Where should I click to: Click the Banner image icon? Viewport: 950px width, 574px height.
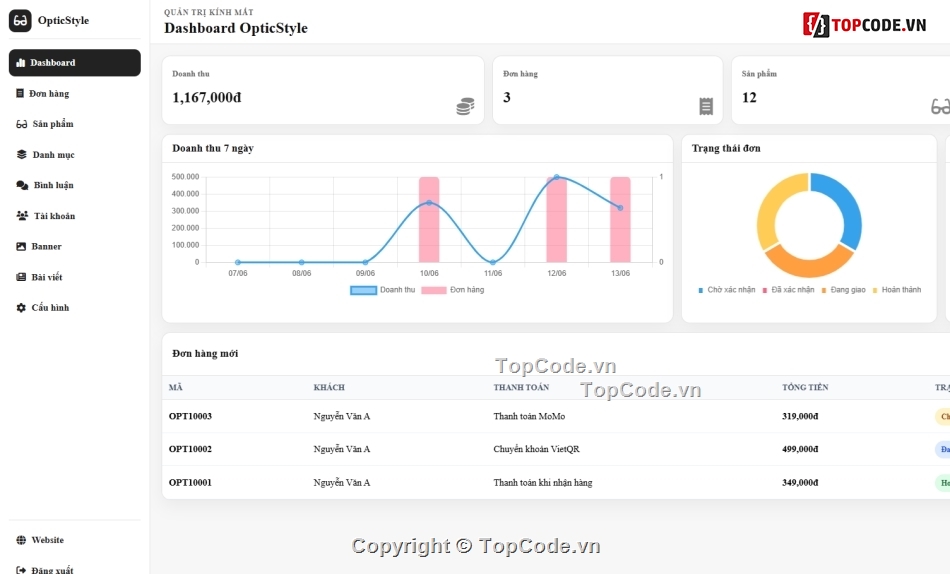(21, 246)
